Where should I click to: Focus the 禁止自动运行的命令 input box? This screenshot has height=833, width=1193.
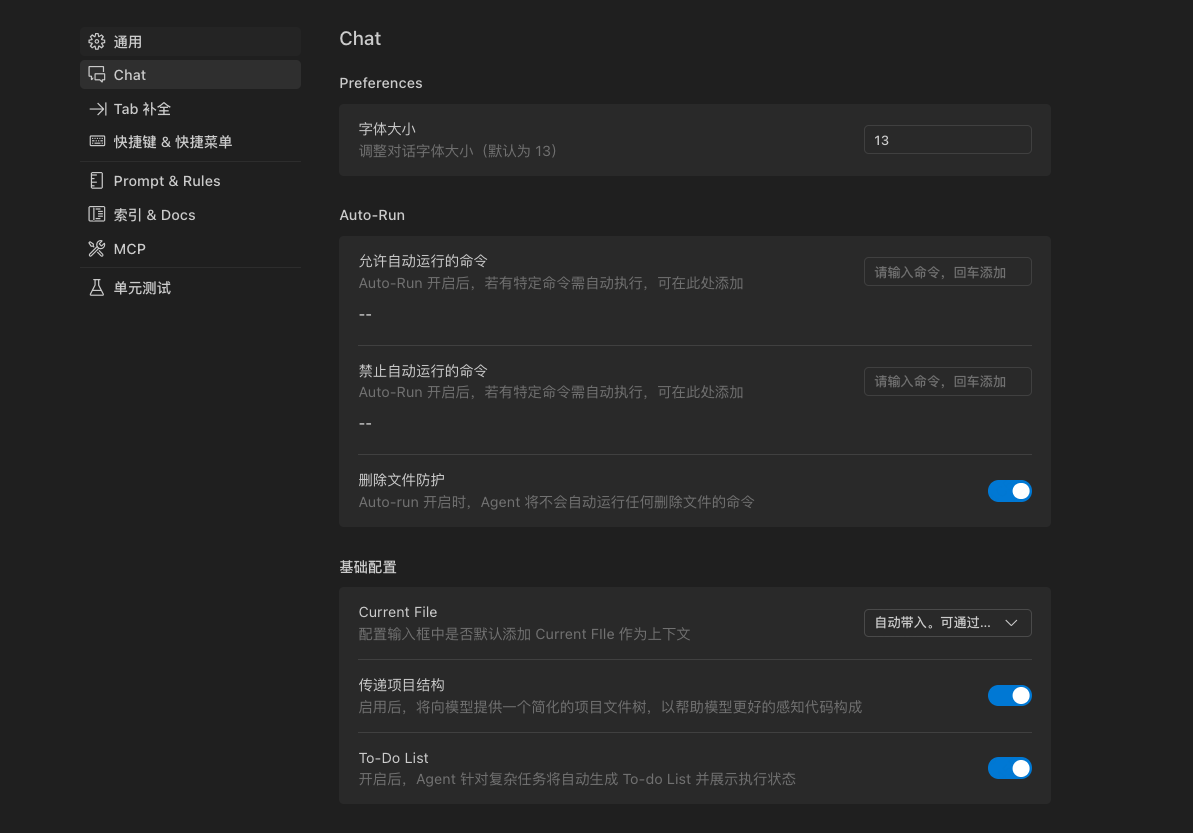click(x=947, y=381)
